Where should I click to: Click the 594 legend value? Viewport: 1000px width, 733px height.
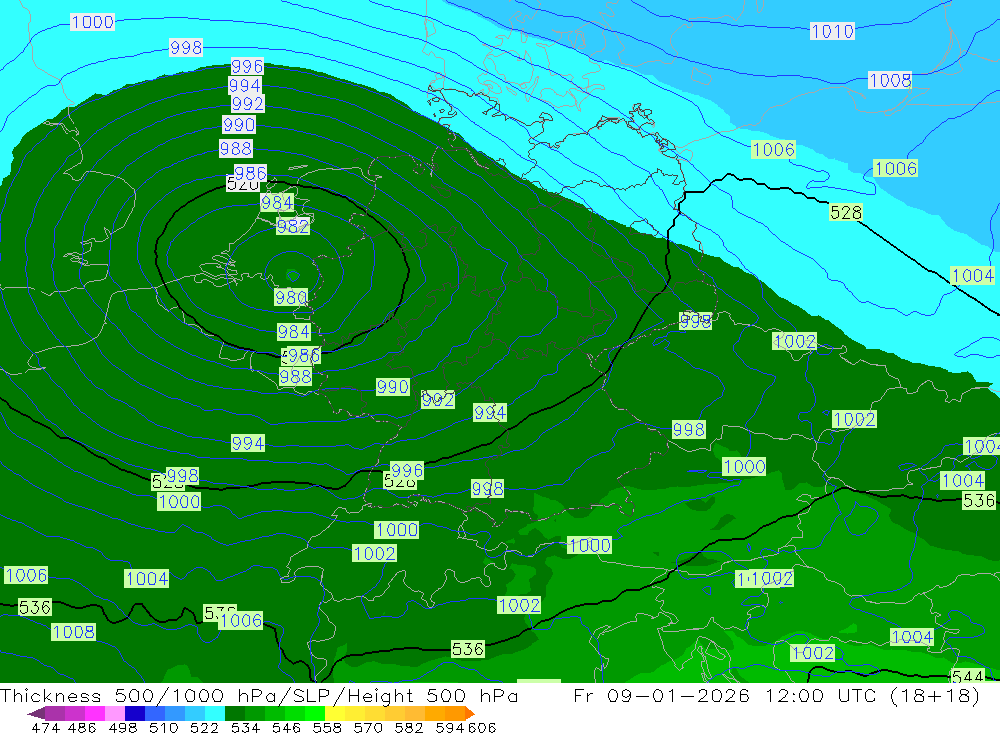pyautogui.click(x=450, y=727)
